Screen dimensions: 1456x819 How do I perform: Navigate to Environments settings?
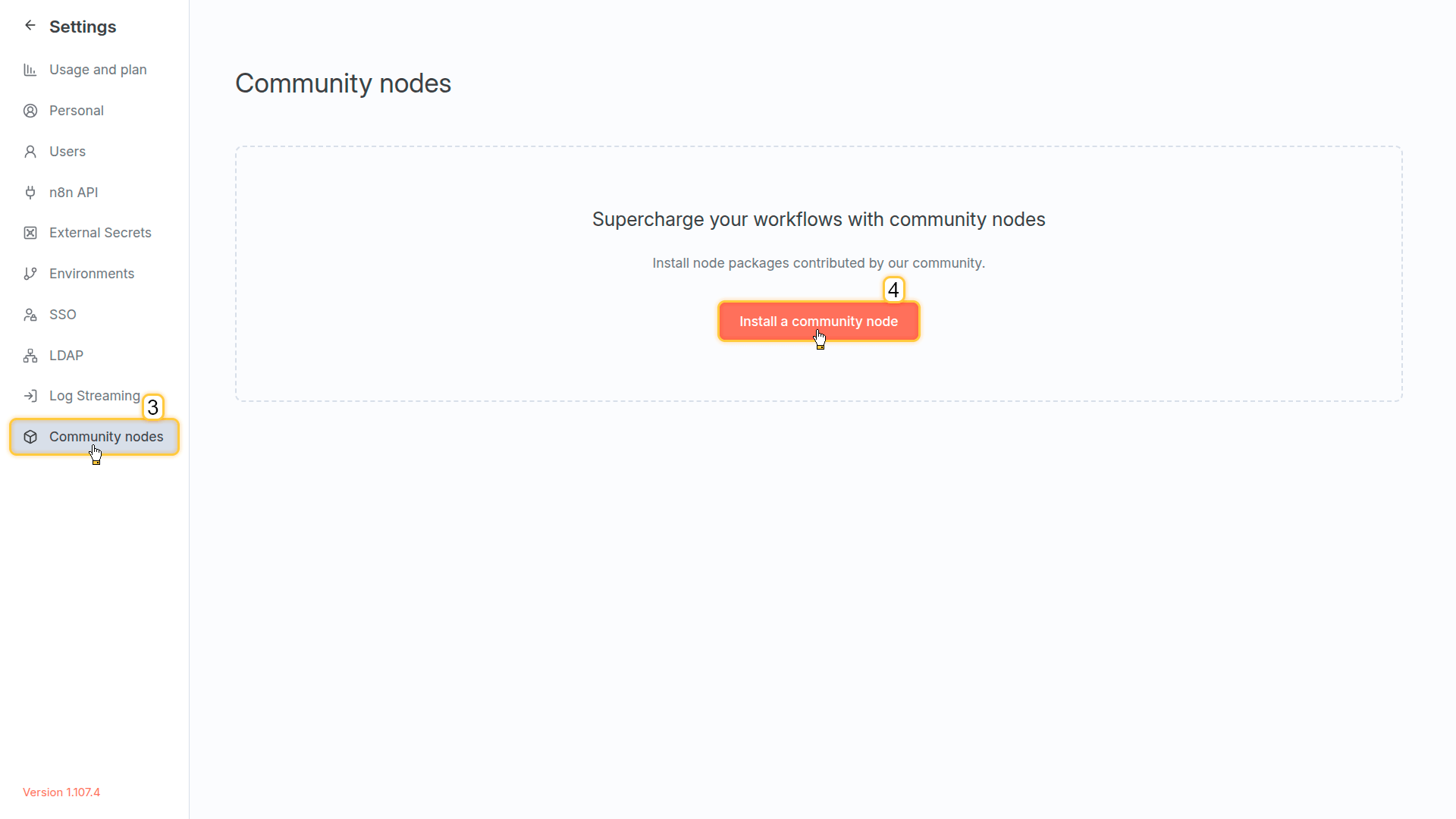click(x=92, y=274)
